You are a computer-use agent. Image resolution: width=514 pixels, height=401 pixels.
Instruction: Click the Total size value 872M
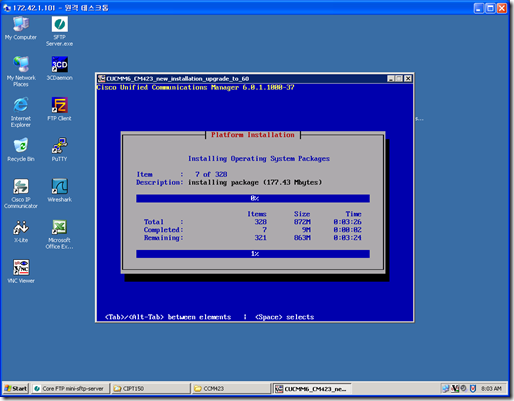pos(302,222)
